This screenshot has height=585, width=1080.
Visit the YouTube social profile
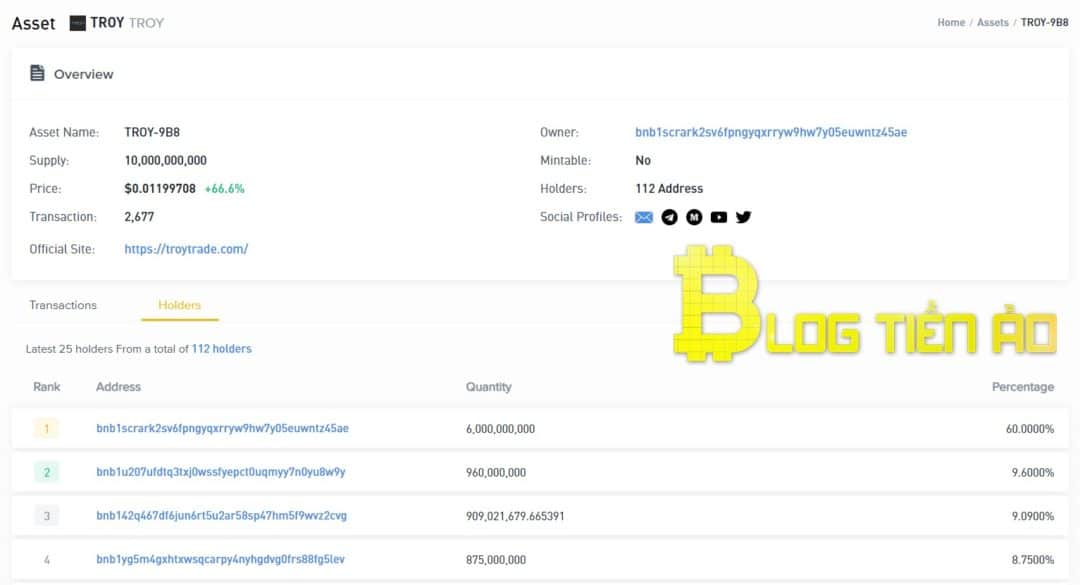(719, 217)
